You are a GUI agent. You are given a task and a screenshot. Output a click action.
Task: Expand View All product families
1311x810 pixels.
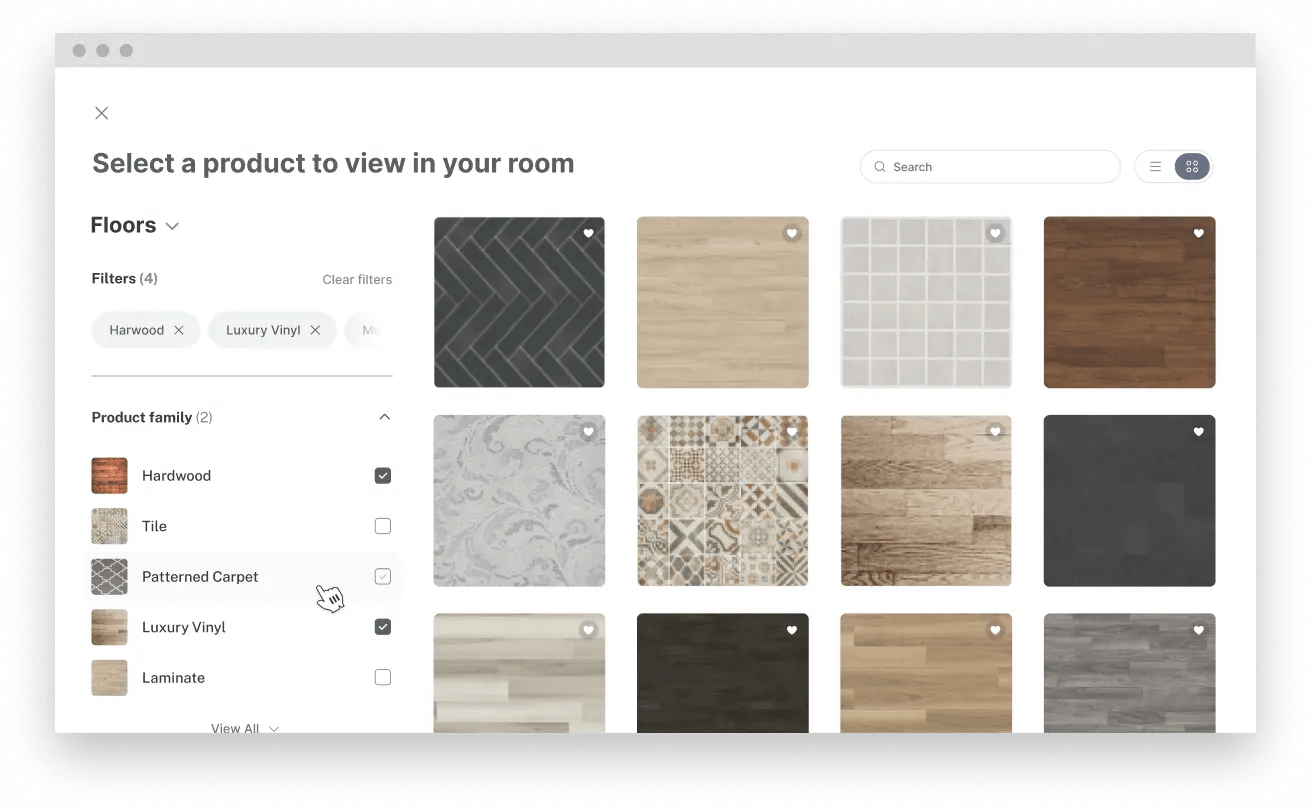(x=245, y=728)
